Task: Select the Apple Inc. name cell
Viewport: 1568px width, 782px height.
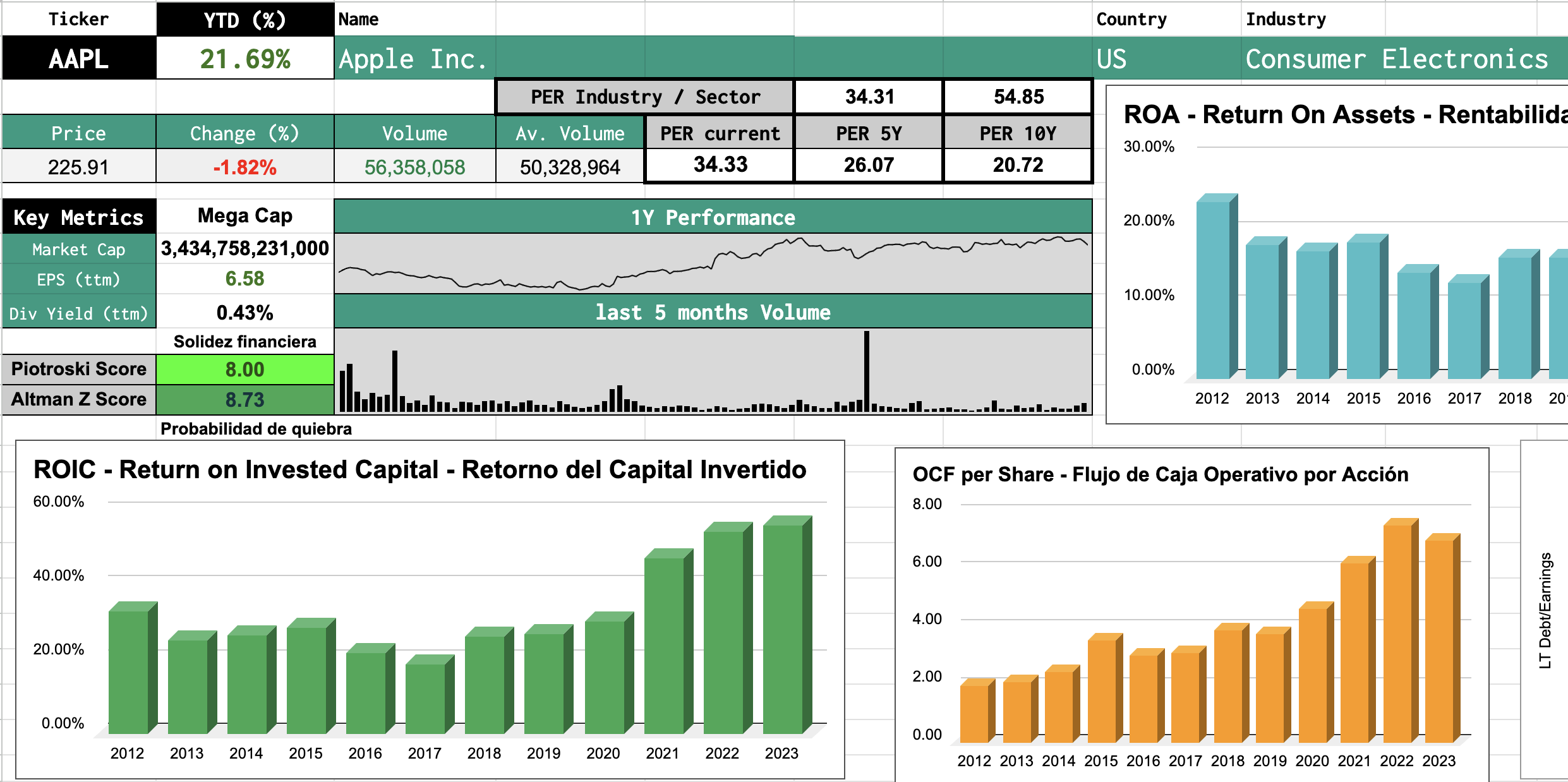Action: tap(414, 58)
